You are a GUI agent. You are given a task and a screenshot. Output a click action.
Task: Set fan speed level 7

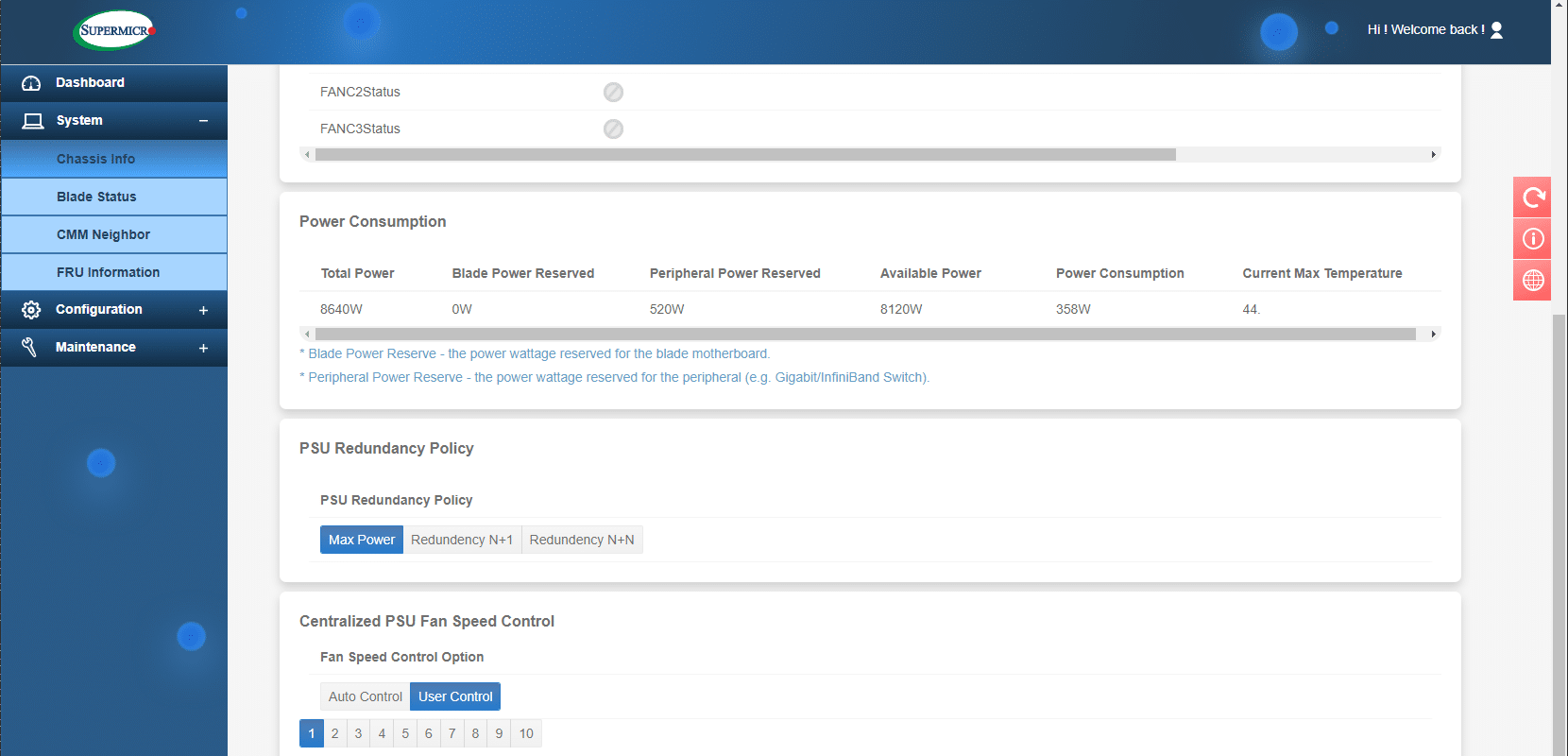tap(452, 733)
